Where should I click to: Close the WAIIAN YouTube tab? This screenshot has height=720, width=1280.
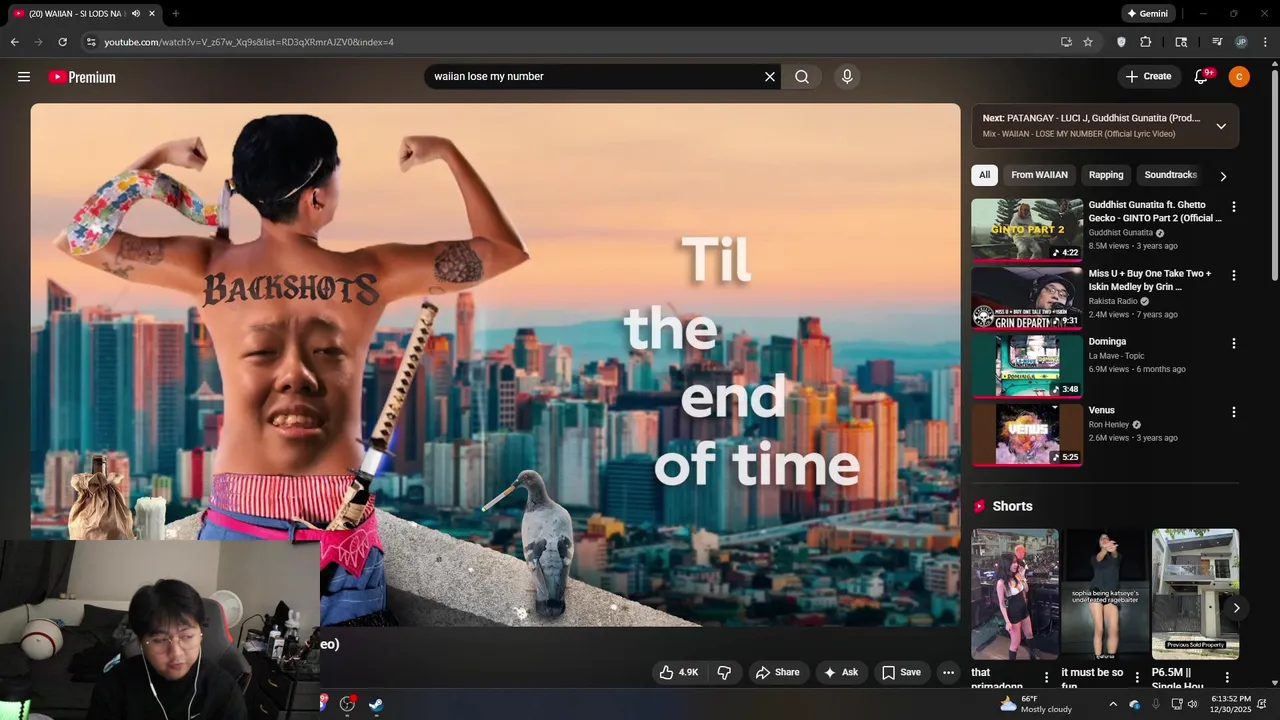[x=152, y=14]
